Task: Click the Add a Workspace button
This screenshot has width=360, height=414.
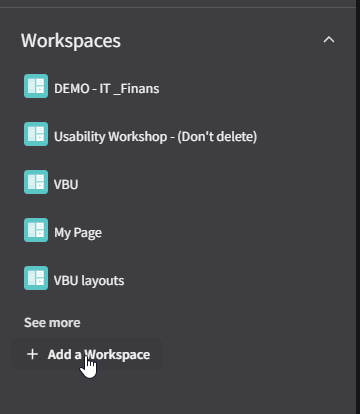Action: pos(87,354)
